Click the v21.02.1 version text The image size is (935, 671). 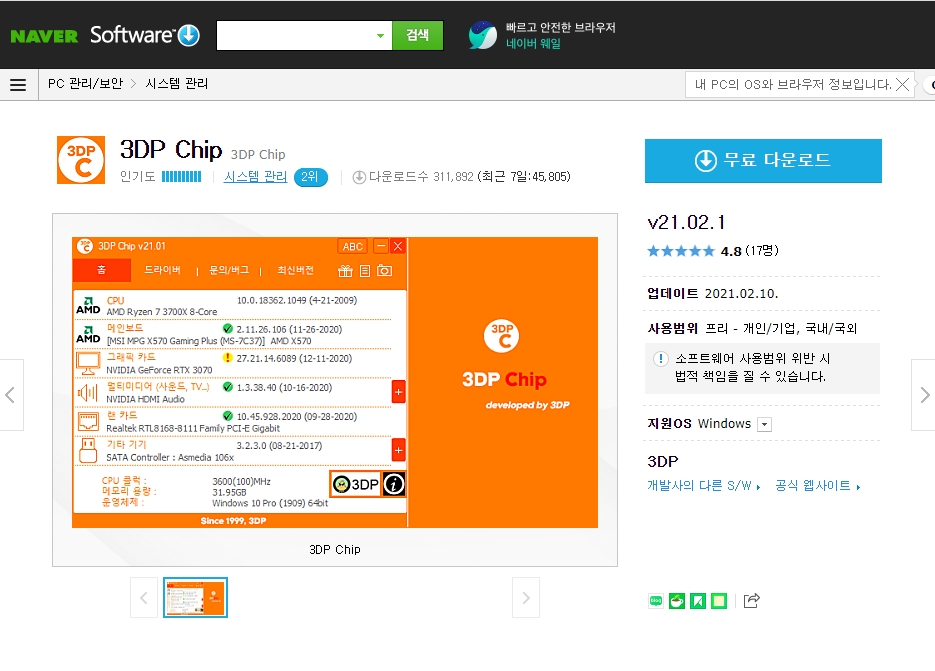point(686,222)
